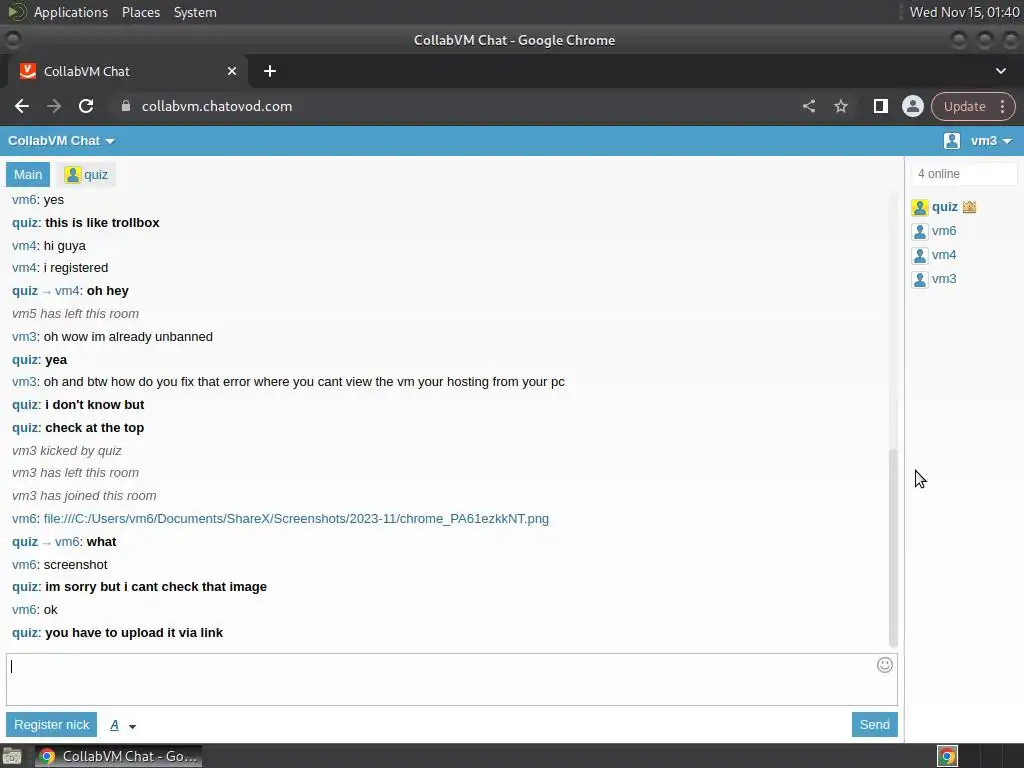1024x768 pixels.
Task: Click vm3 avatar icon in user list
Action: click(920, 280)
